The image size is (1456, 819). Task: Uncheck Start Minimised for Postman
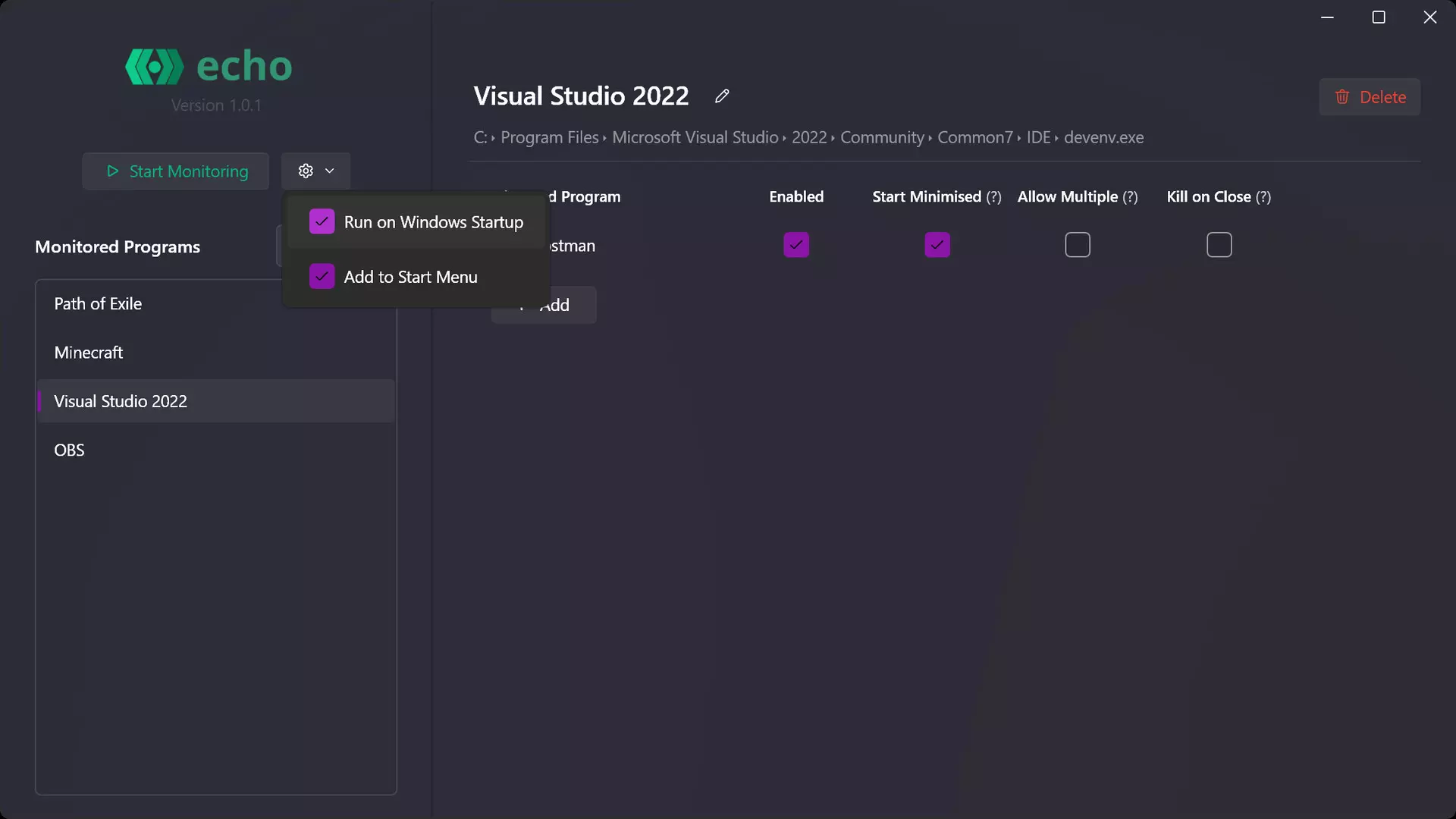click(x=937, y=245)
